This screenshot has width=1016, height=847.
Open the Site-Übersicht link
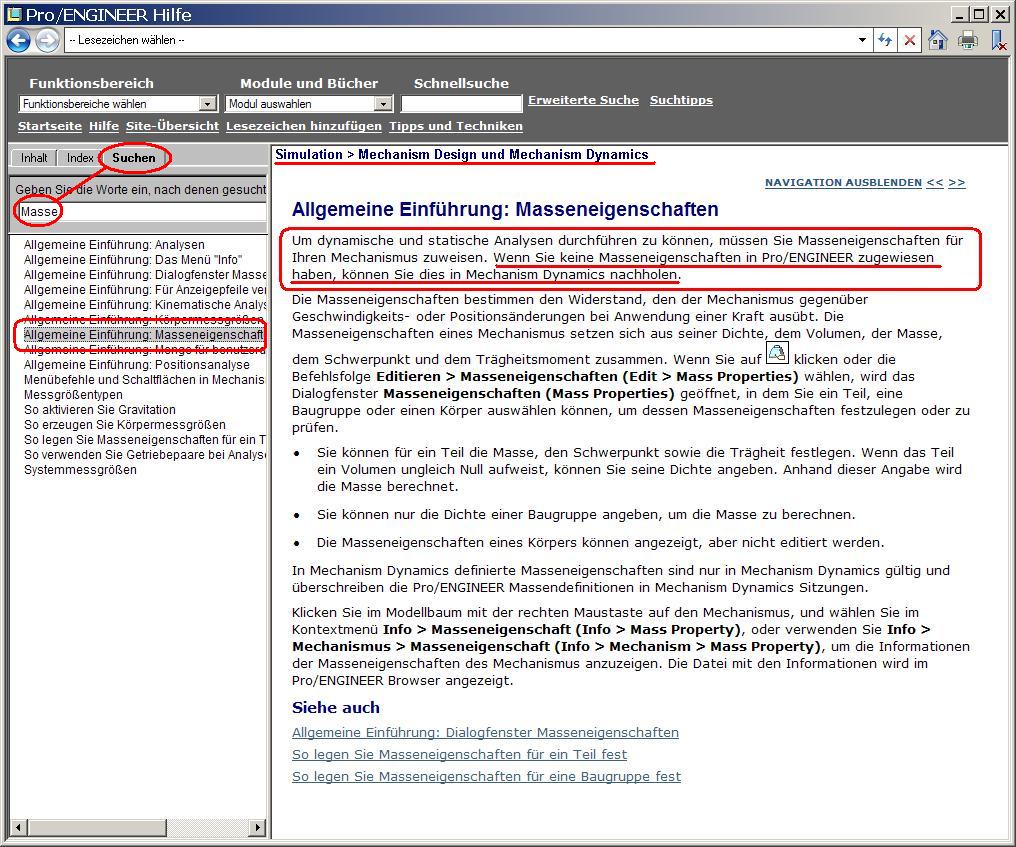pos(172,126)
